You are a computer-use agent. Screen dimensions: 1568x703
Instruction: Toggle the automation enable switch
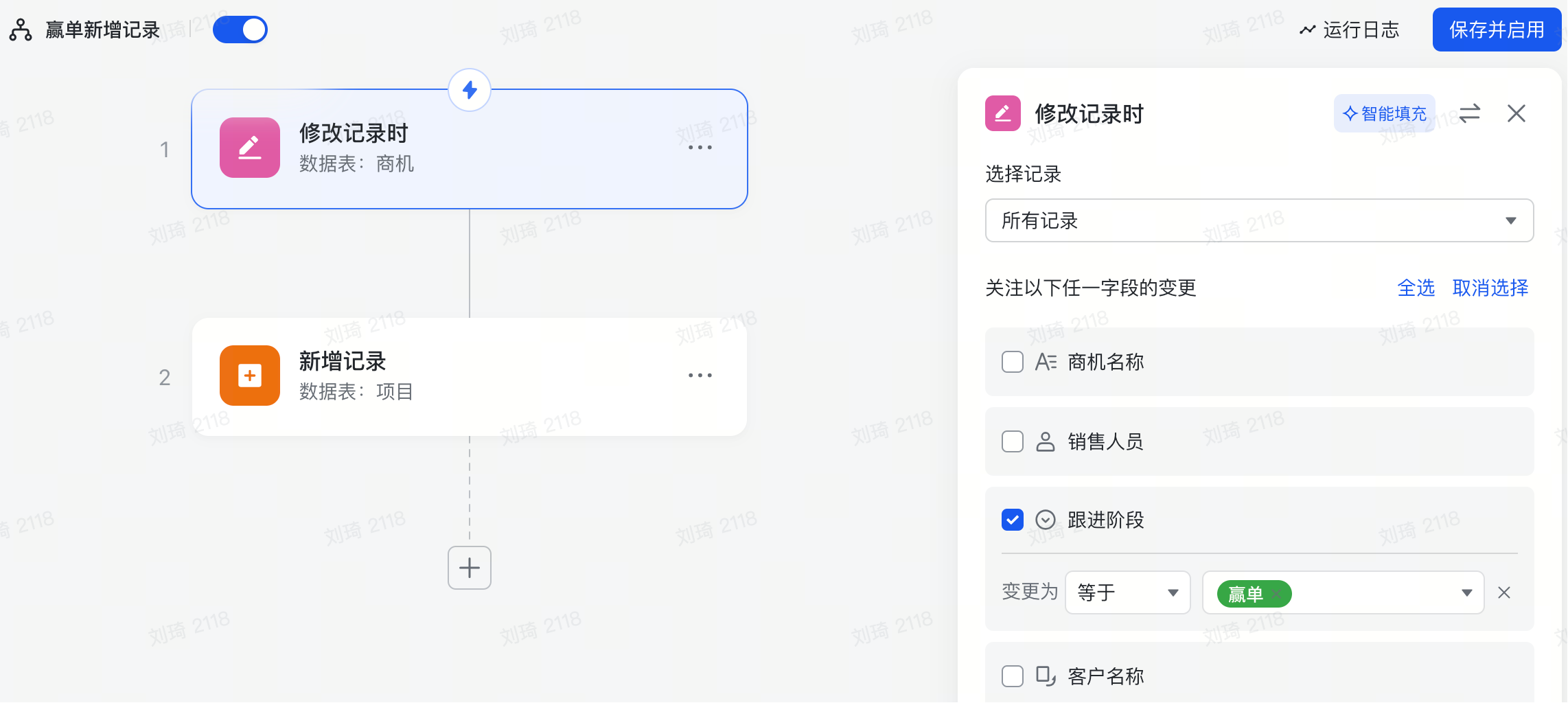coord(240,30)
